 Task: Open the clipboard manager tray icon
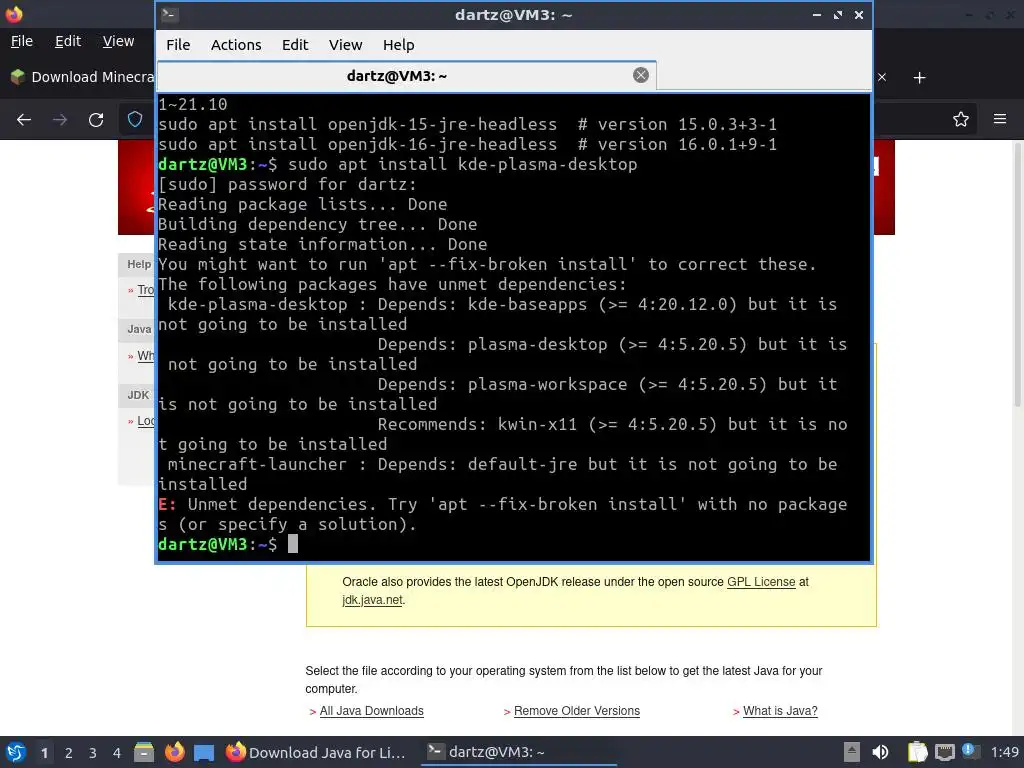(x=918, y=752)
